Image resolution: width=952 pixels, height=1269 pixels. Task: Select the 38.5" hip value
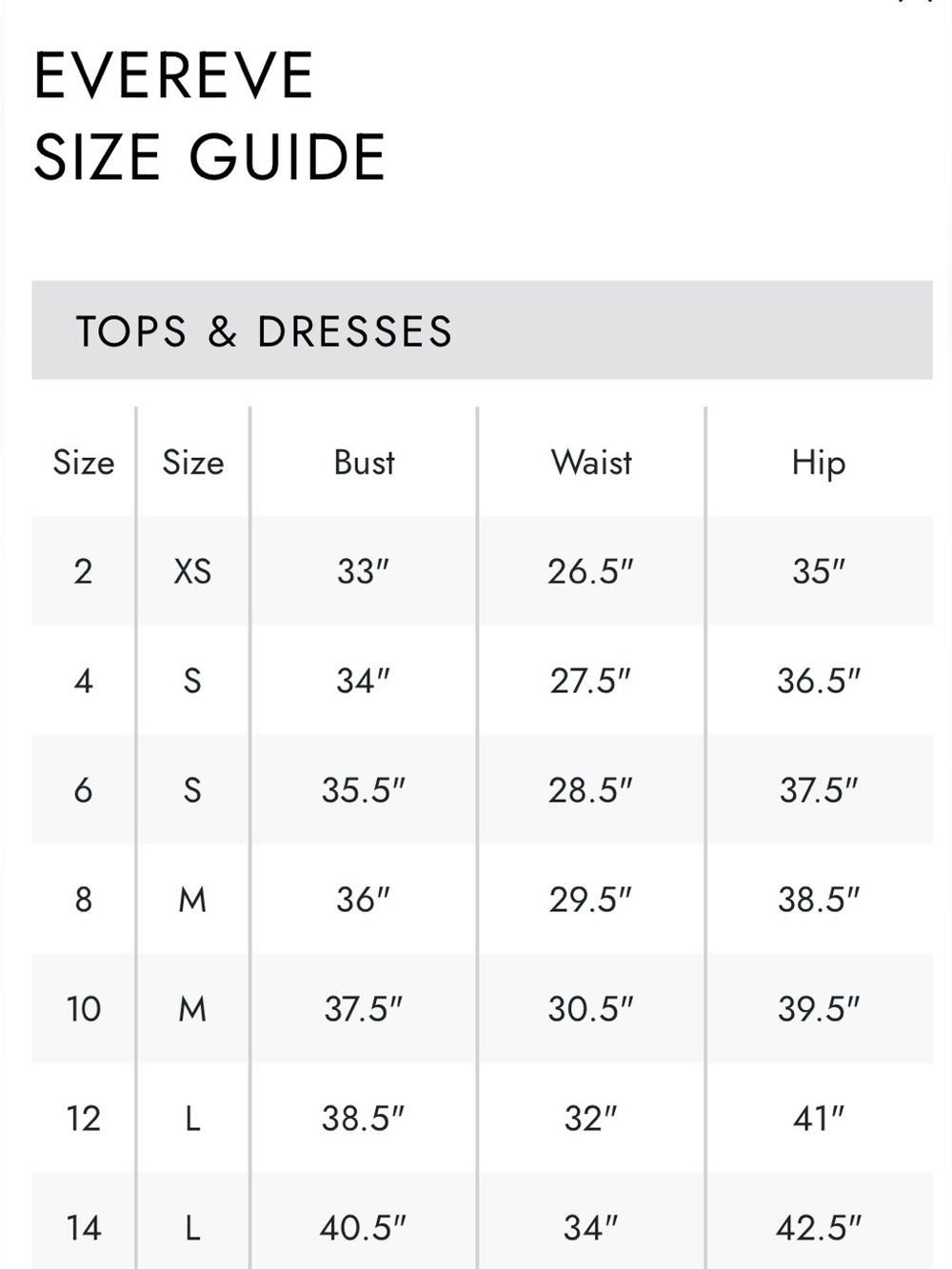(819, 900)
